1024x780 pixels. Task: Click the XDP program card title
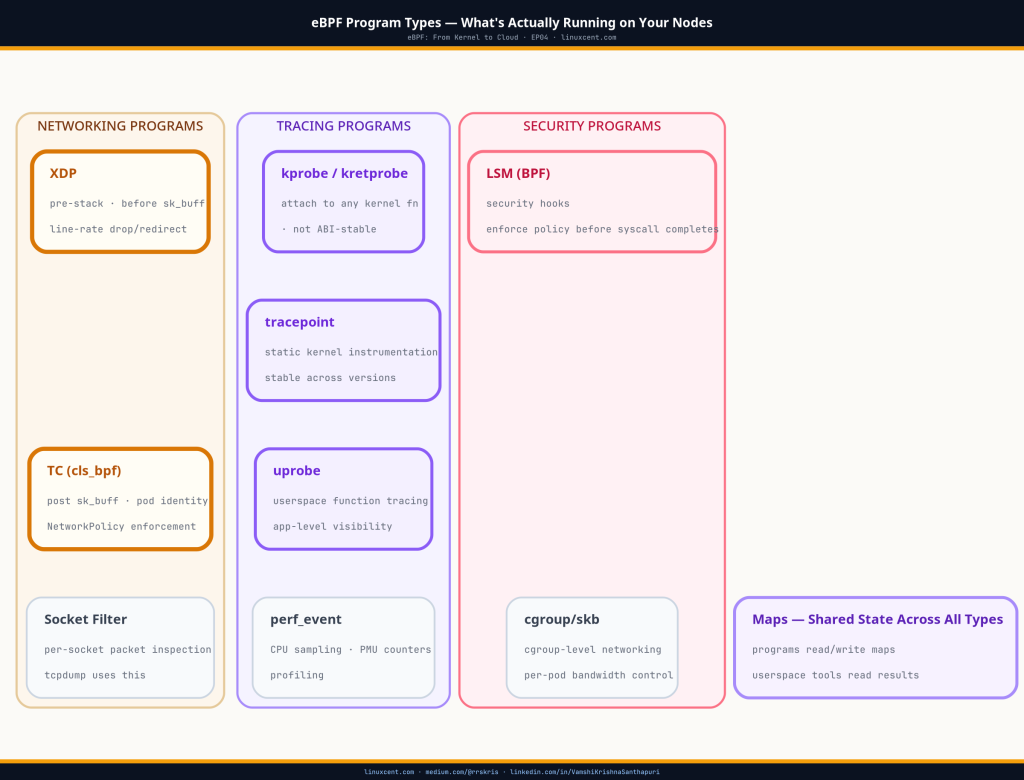[63, 173]
